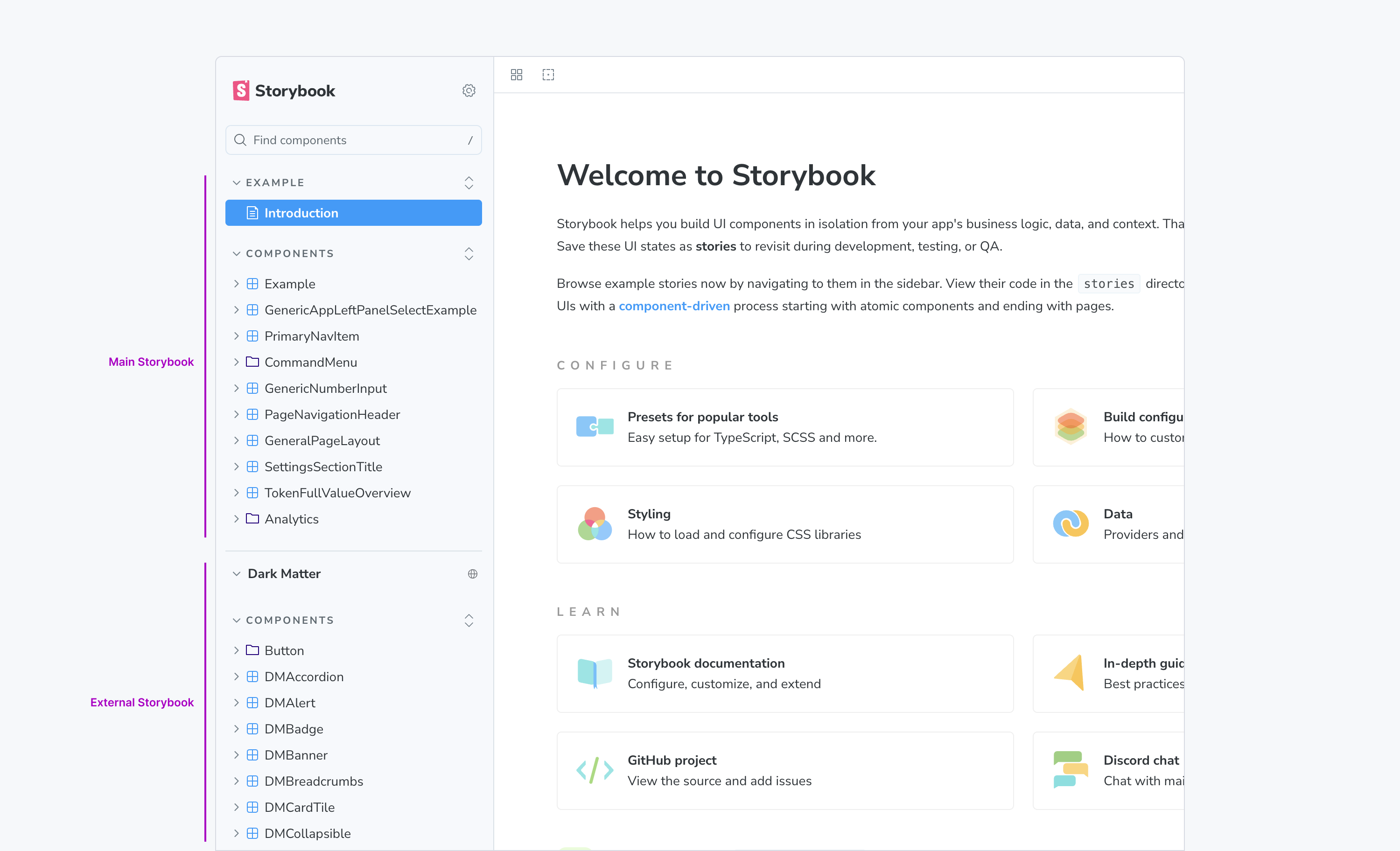Focus the Find components search field
Viewport: 1400px width, 851px height.
point(353,140)
